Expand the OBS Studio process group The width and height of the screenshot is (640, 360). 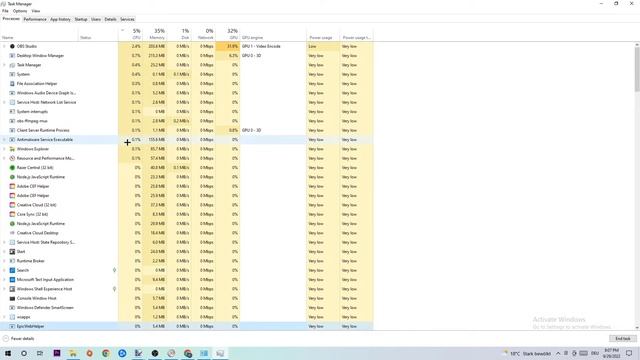tap(4, 46)
